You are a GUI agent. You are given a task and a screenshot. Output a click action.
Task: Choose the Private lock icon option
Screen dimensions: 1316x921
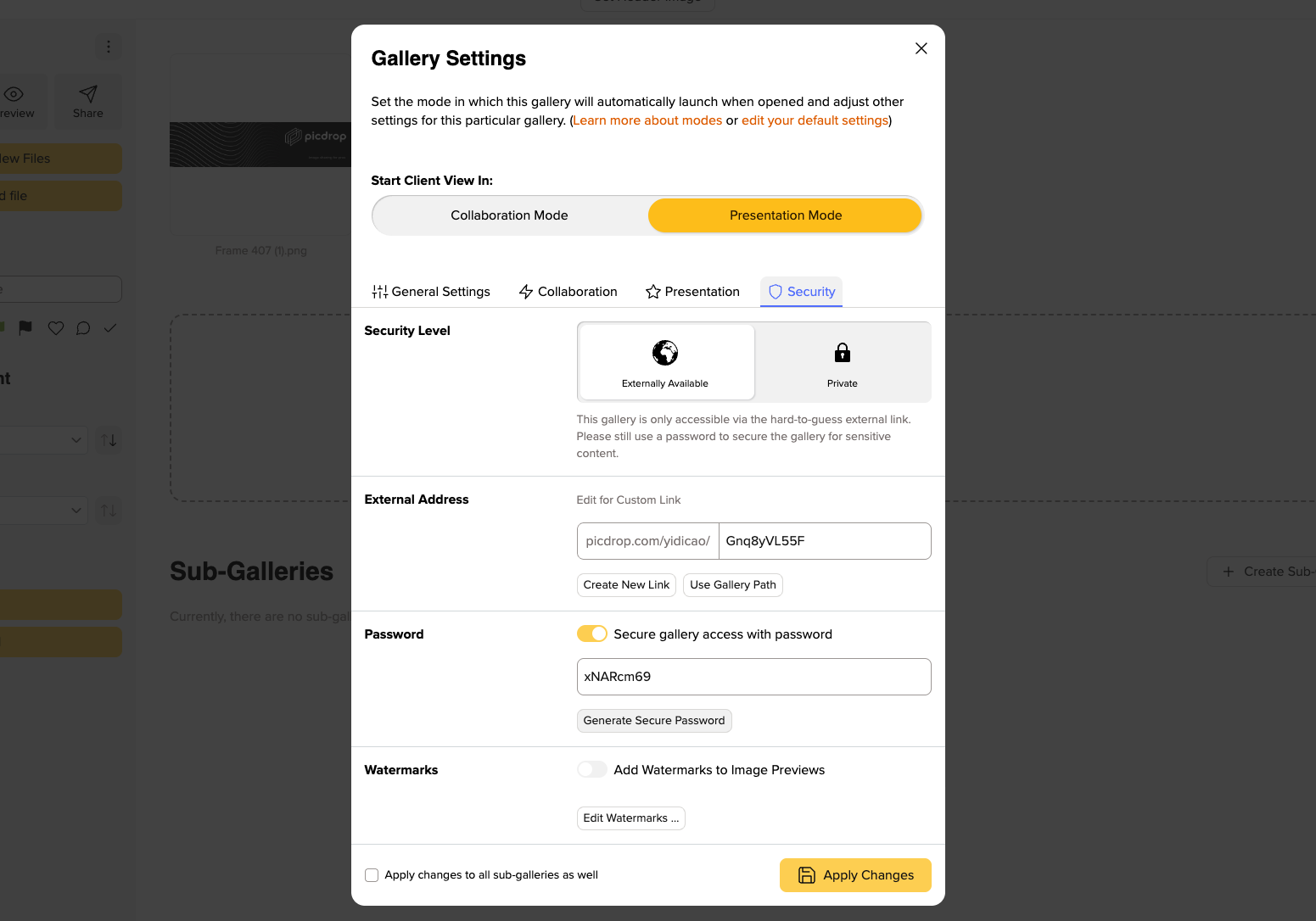(843, 352)
